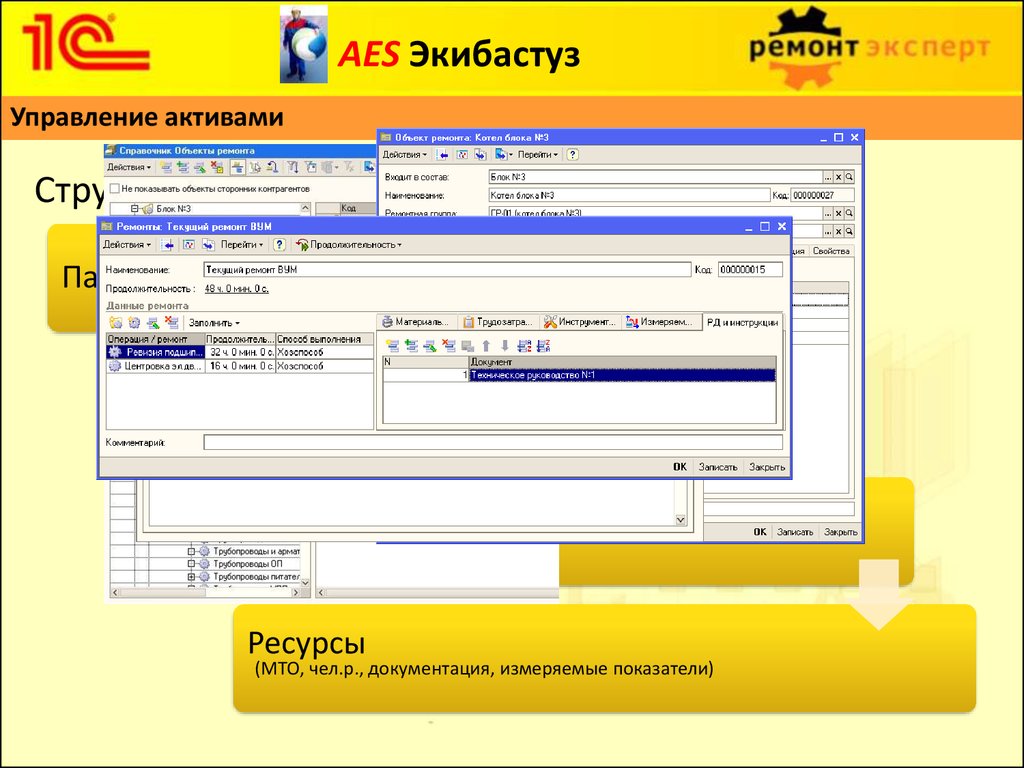
Task: Click the tree scrollbar up arrow beside Блок №3
Action: point(305,208)
